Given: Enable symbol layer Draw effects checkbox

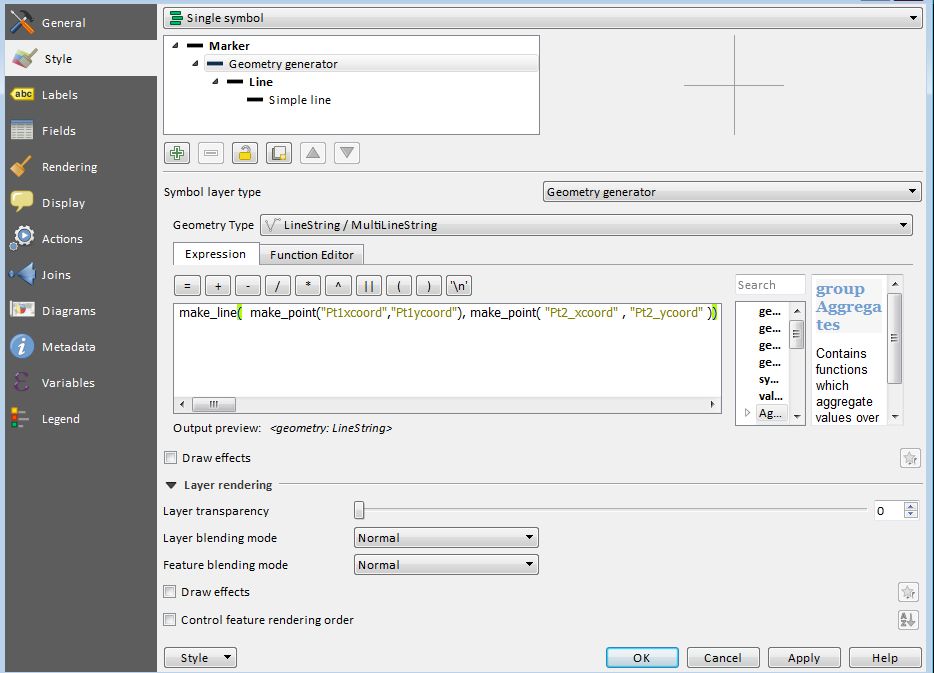Looking at the screenshot, I should pos(170,457).
